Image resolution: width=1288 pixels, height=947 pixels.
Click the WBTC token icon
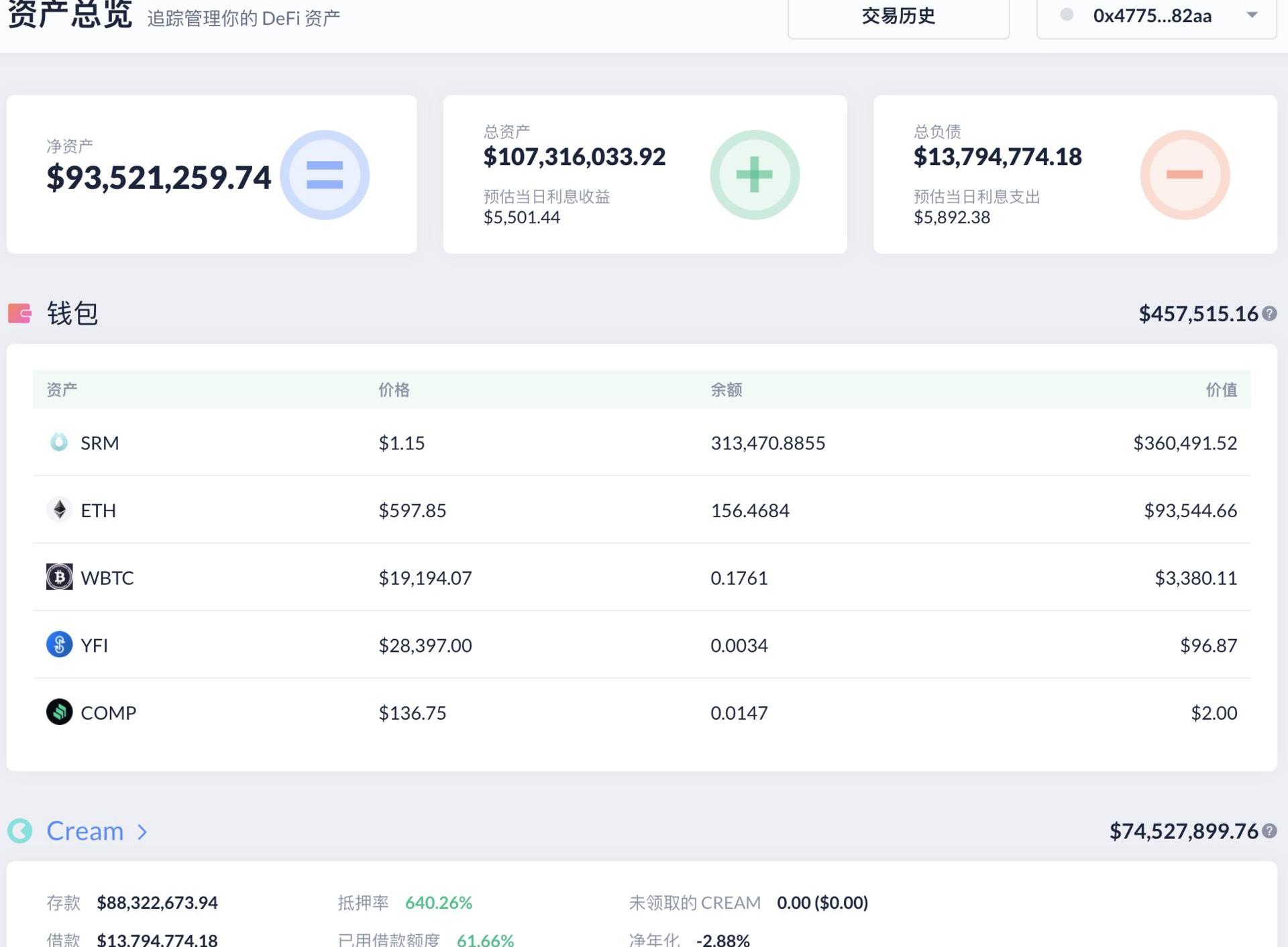tap(59, 577)
